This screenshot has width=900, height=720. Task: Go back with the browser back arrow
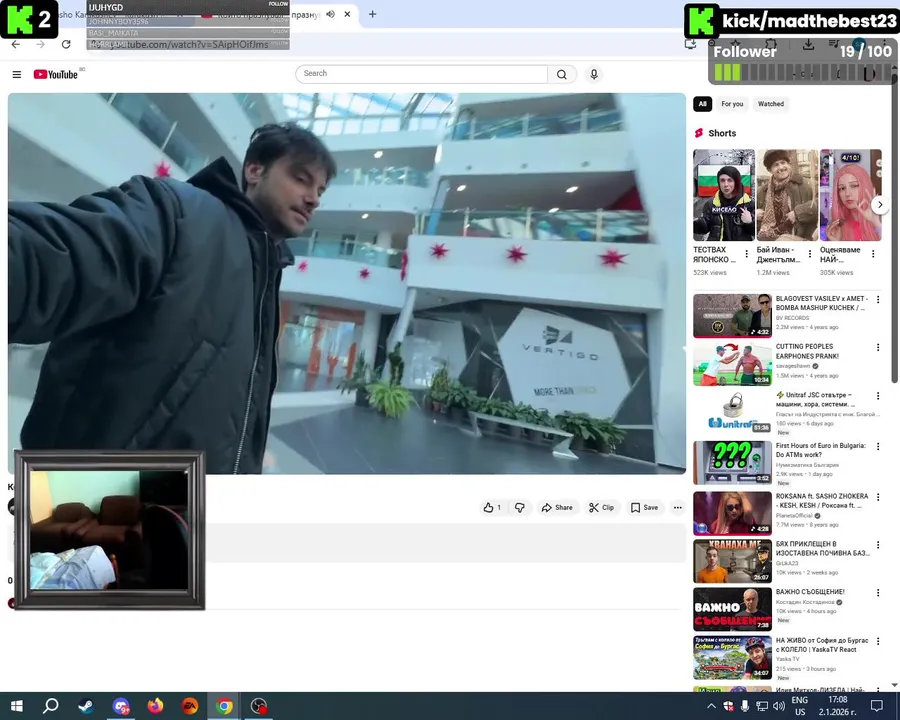pyautogui.click(x=15, y=44)
